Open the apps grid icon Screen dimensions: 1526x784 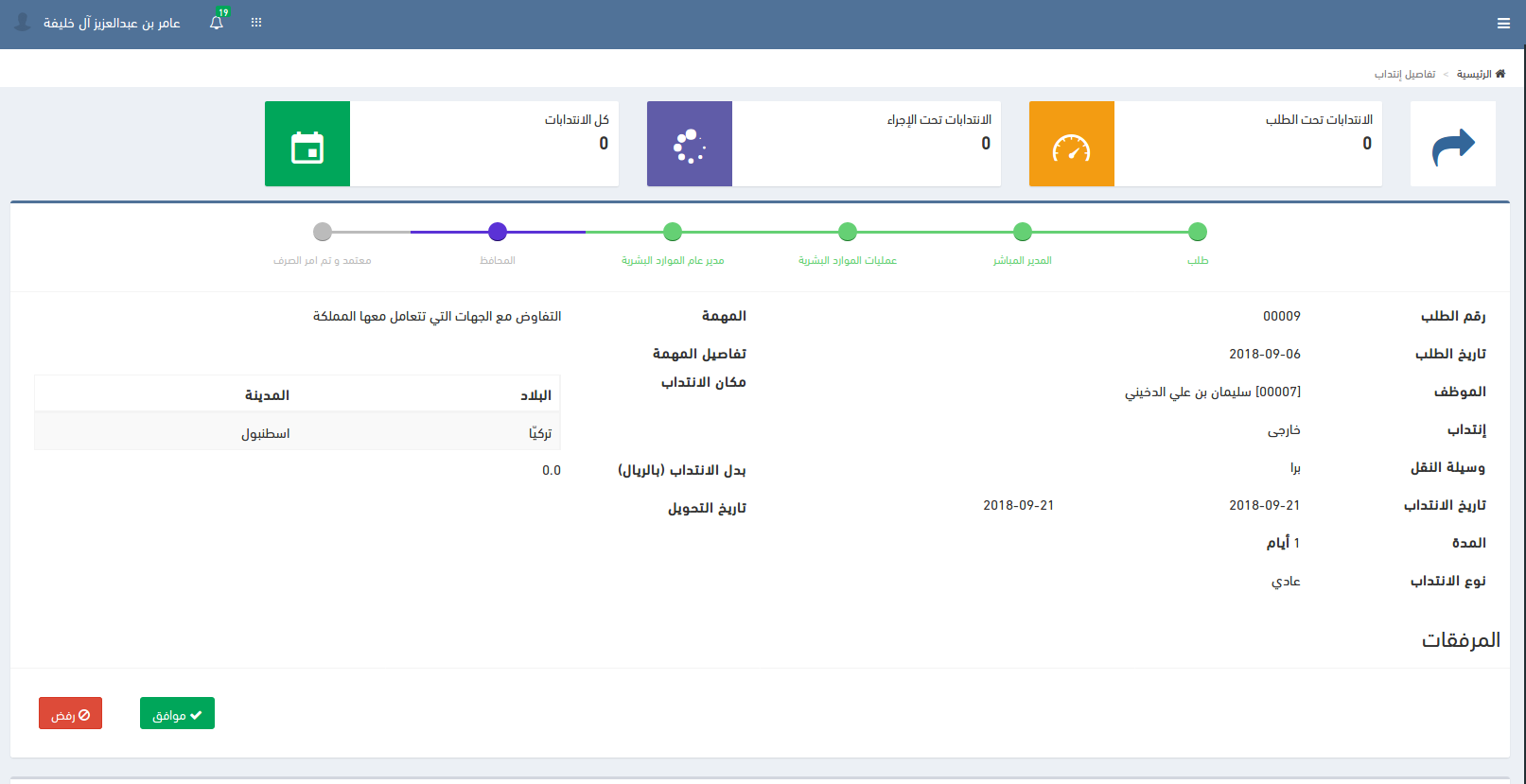tap(256, 23)
